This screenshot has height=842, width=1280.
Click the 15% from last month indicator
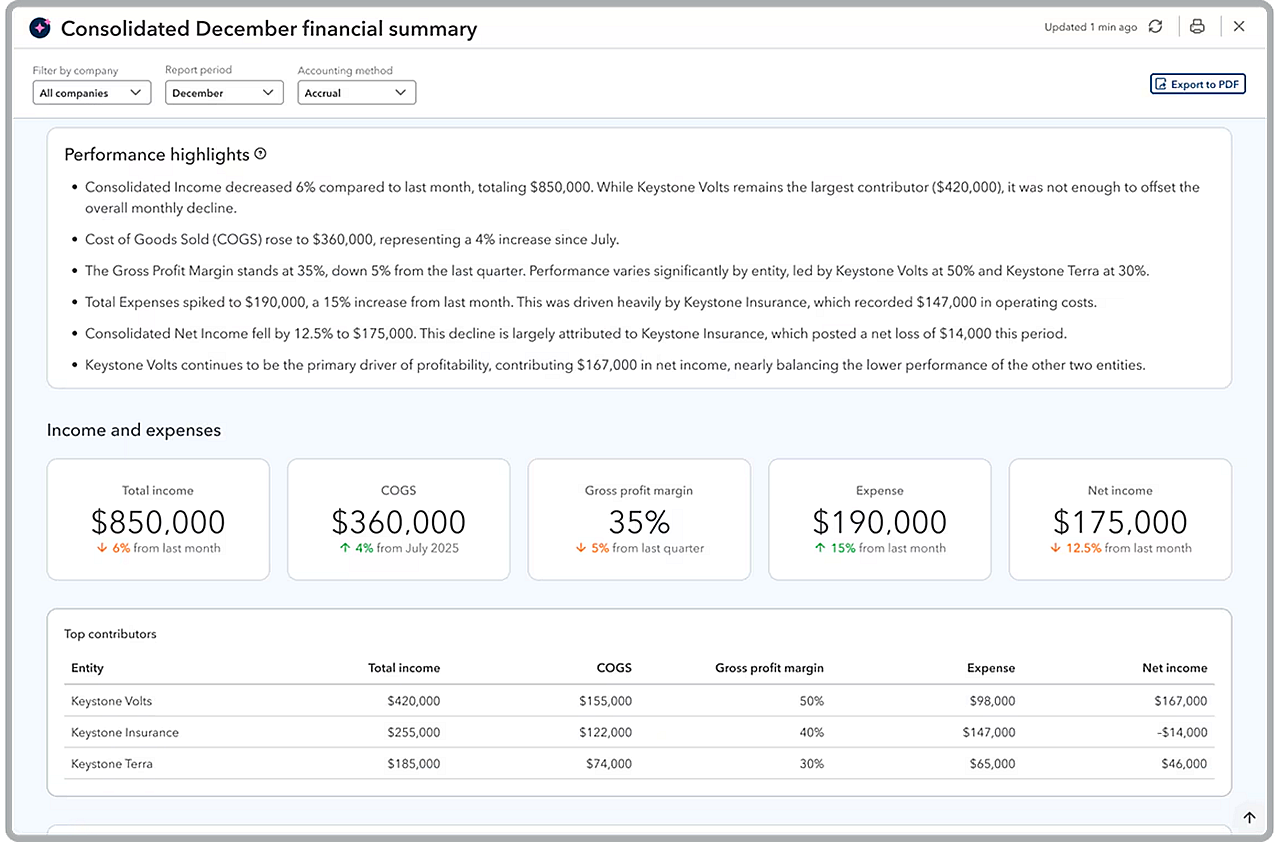pos(880,548)
